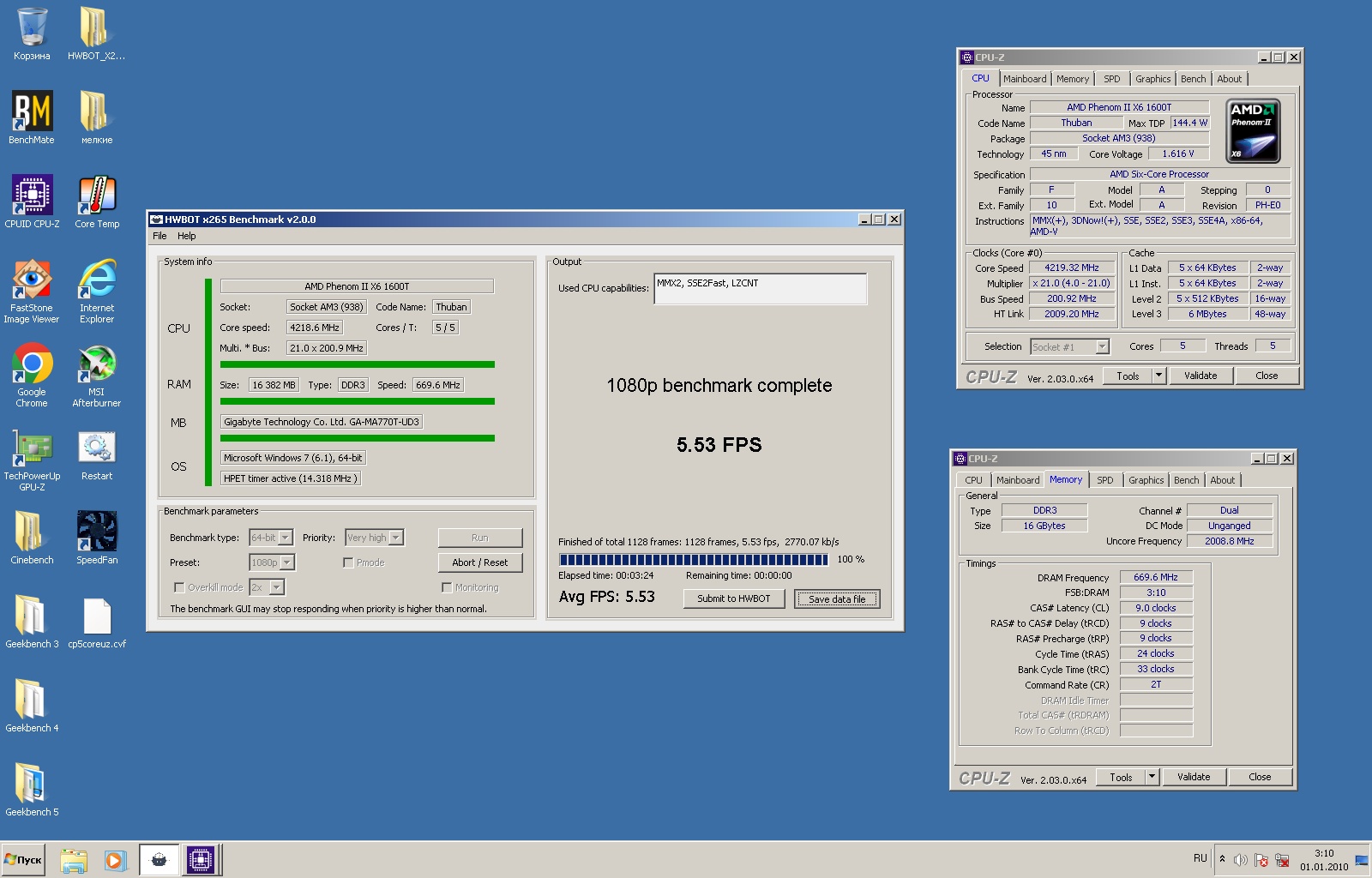Screen dimensions: 1372x878
Task: Click the Core Voltage 1.616 V value
Action: pyautogui.click(x=1177, y=153)
